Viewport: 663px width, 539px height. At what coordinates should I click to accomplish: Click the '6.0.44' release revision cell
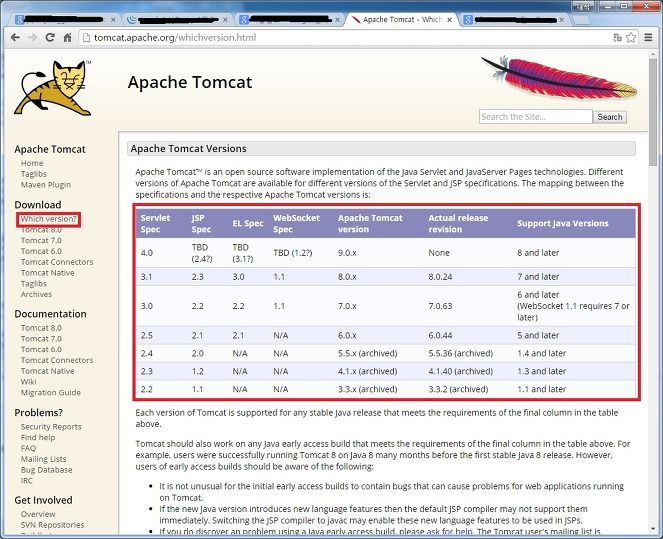pyautogui.click(x=440, y=335)
